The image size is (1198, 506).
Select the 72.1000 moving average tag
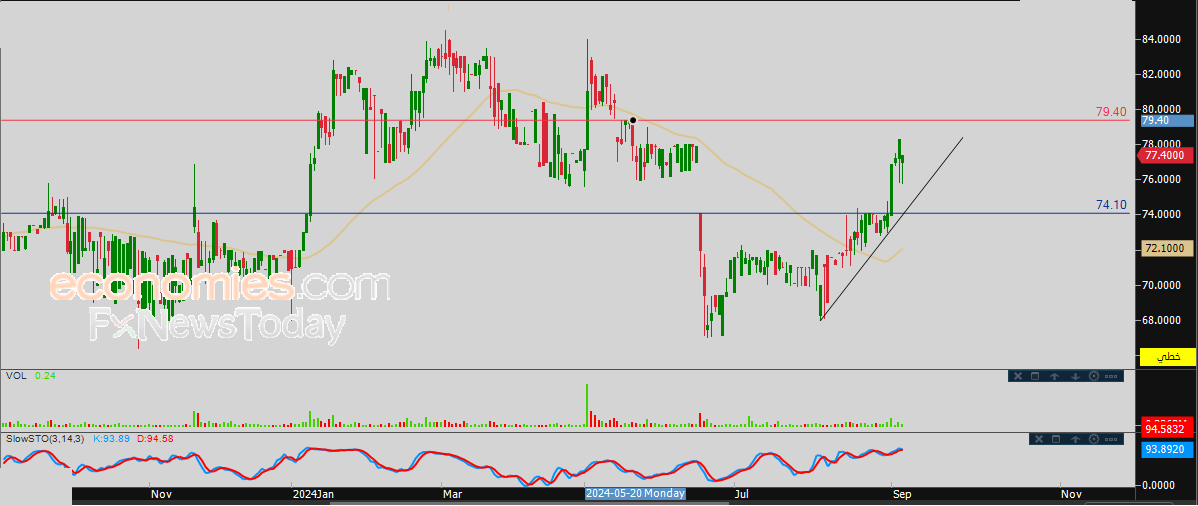1167,248
